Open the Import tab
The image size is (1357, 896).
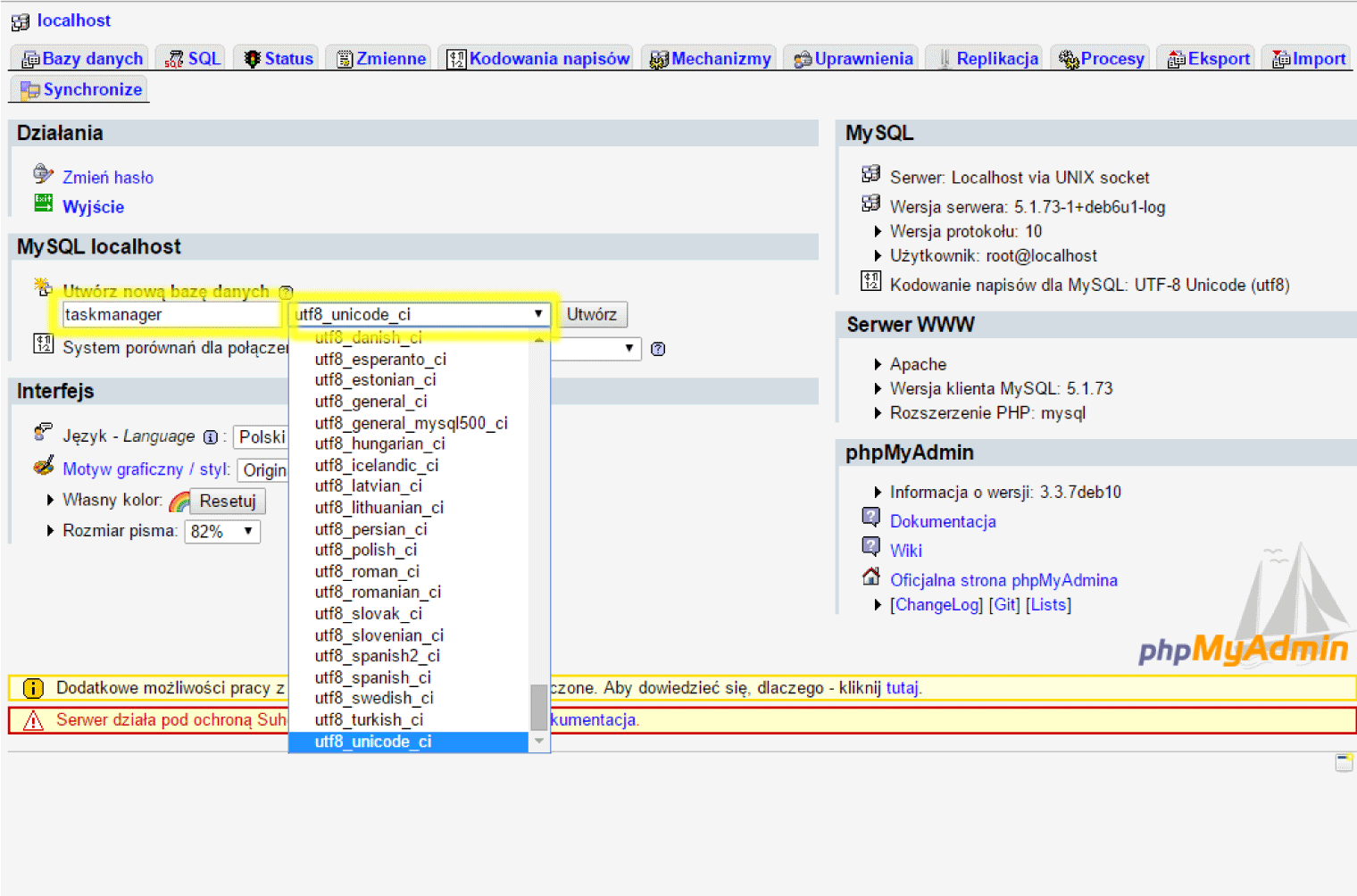(x=1308, y=59)
